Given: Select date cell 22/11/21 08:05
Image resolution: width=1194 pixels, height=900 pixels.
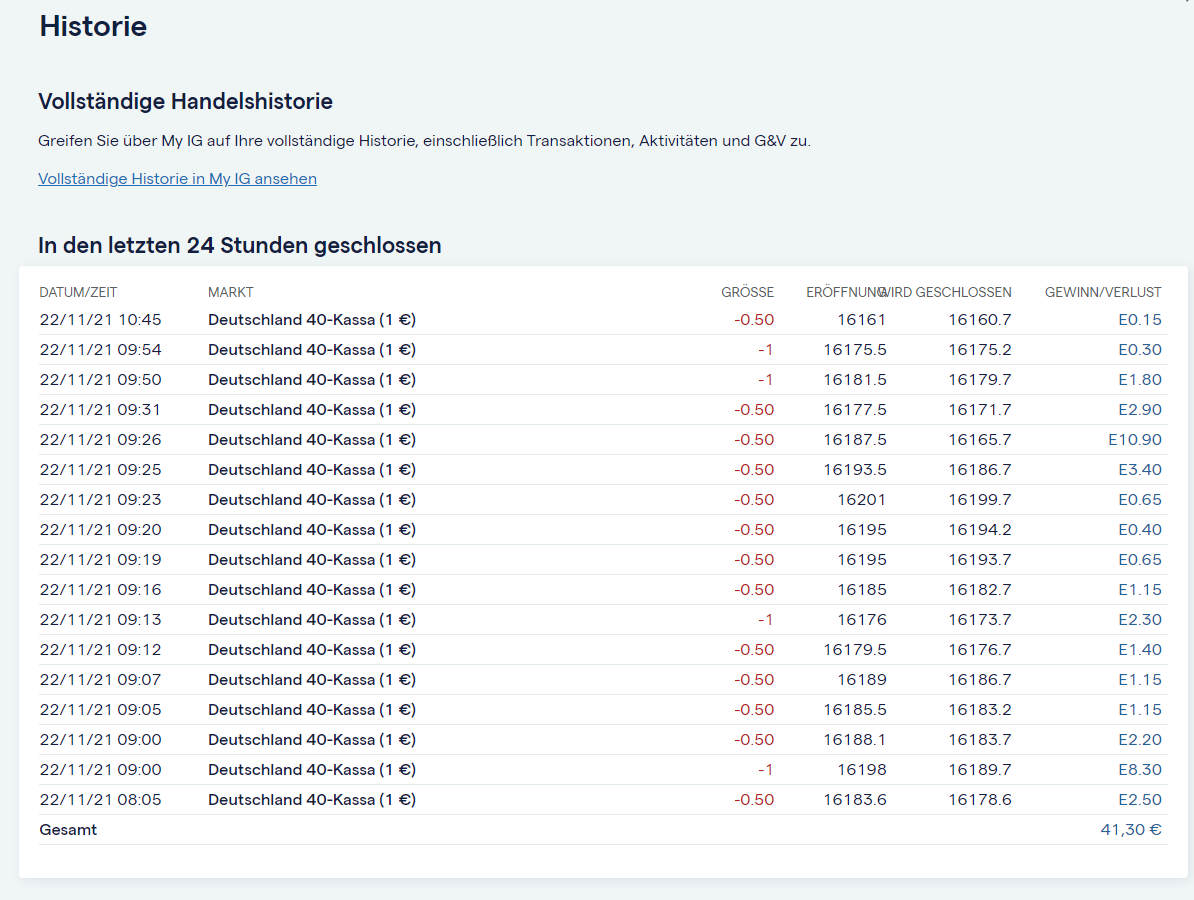Looking at the screenshot, I should pyautogui.click(x=101, y=800).
